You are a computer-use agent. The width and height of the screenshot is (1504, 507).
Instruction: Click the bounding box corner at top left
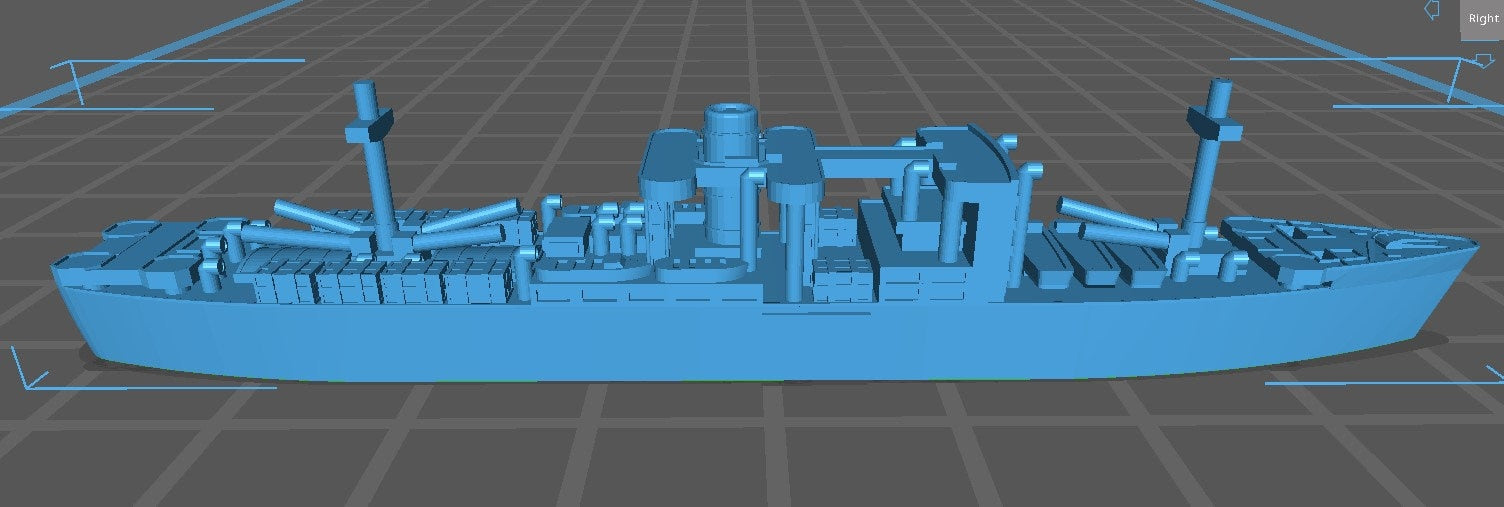point(78,101)
